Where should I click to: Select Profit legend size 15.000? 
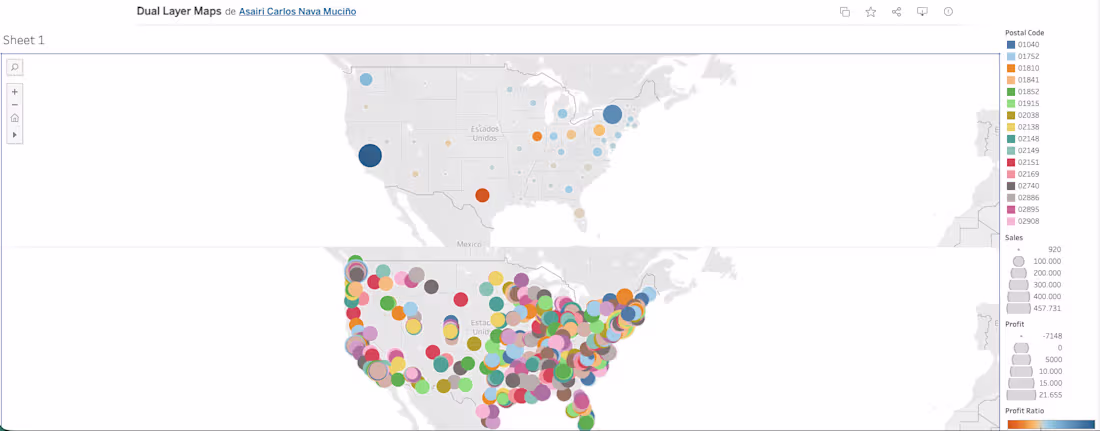[1035, 383]
